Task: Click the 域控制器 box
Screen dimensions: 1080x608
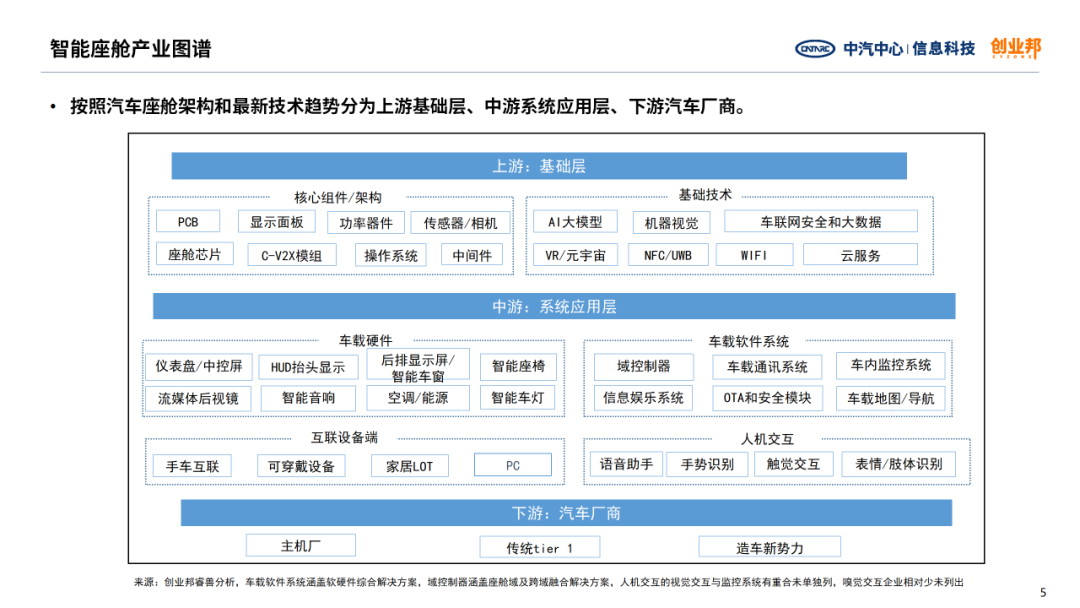Action: [644, 366]
